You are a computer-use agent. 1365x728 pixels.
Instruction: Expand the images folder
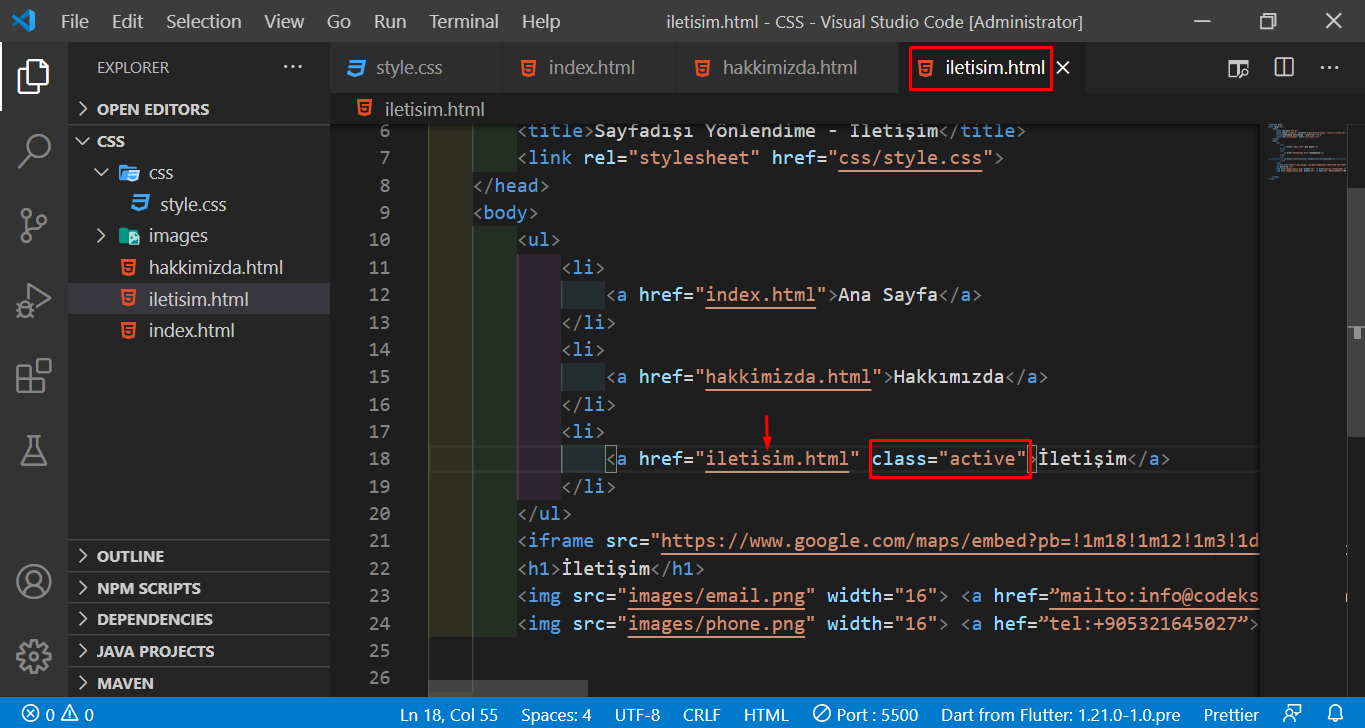[x=178, y=236]
